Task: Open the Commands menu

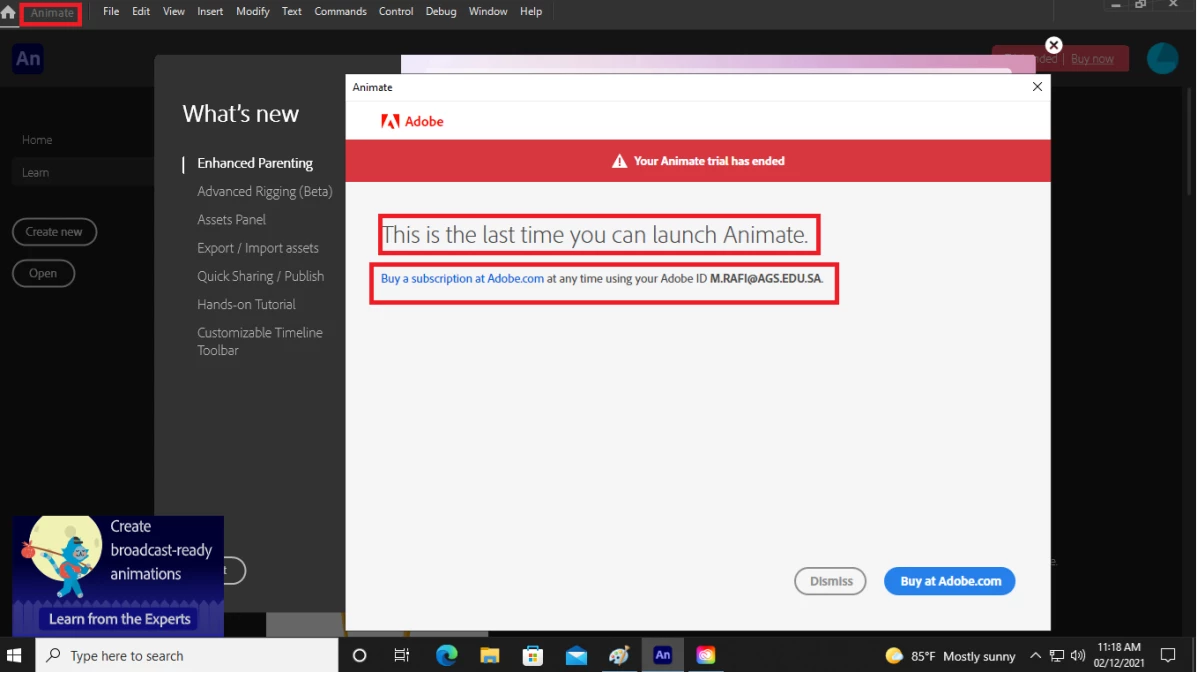Action: [x=340, y=11]
